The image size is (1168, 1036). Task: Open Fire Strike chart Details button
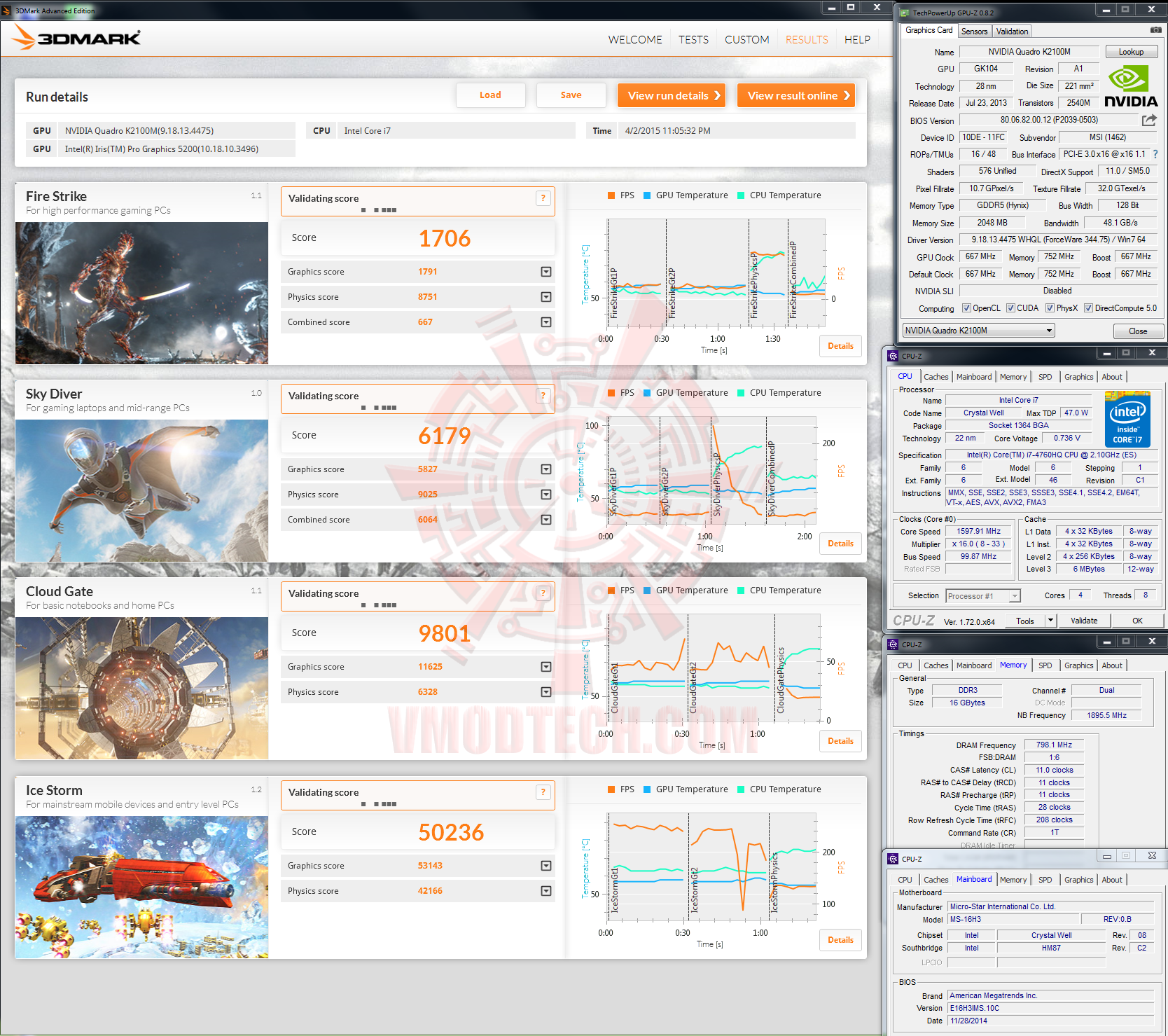(840, 346)
